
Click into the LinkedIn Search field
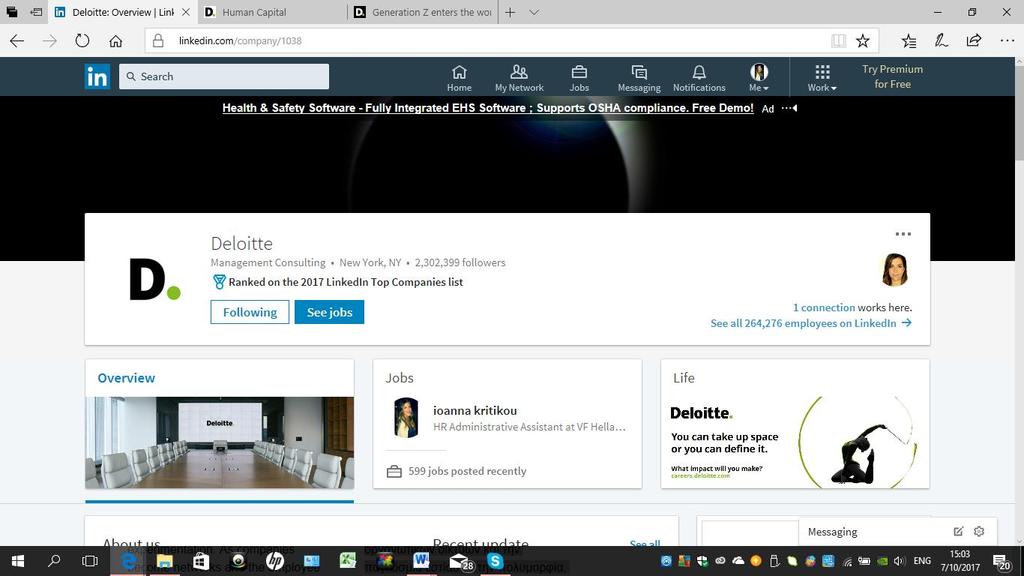click(x=224, y=76)
